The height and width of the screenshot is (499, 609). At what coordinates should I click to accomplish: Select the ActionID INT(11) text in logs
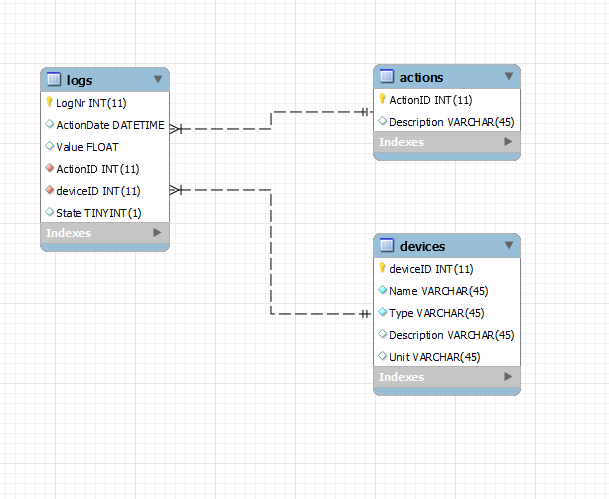pos(98,169)
